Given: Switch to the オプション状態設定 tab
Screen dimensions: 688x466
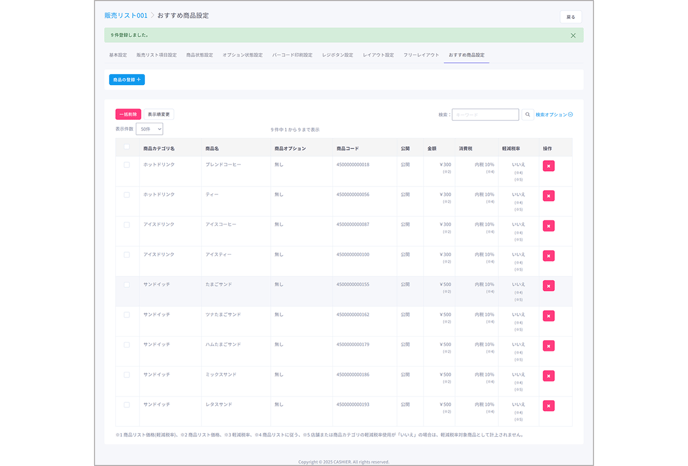Looking at the screenshot, I should tap(243, 55).
